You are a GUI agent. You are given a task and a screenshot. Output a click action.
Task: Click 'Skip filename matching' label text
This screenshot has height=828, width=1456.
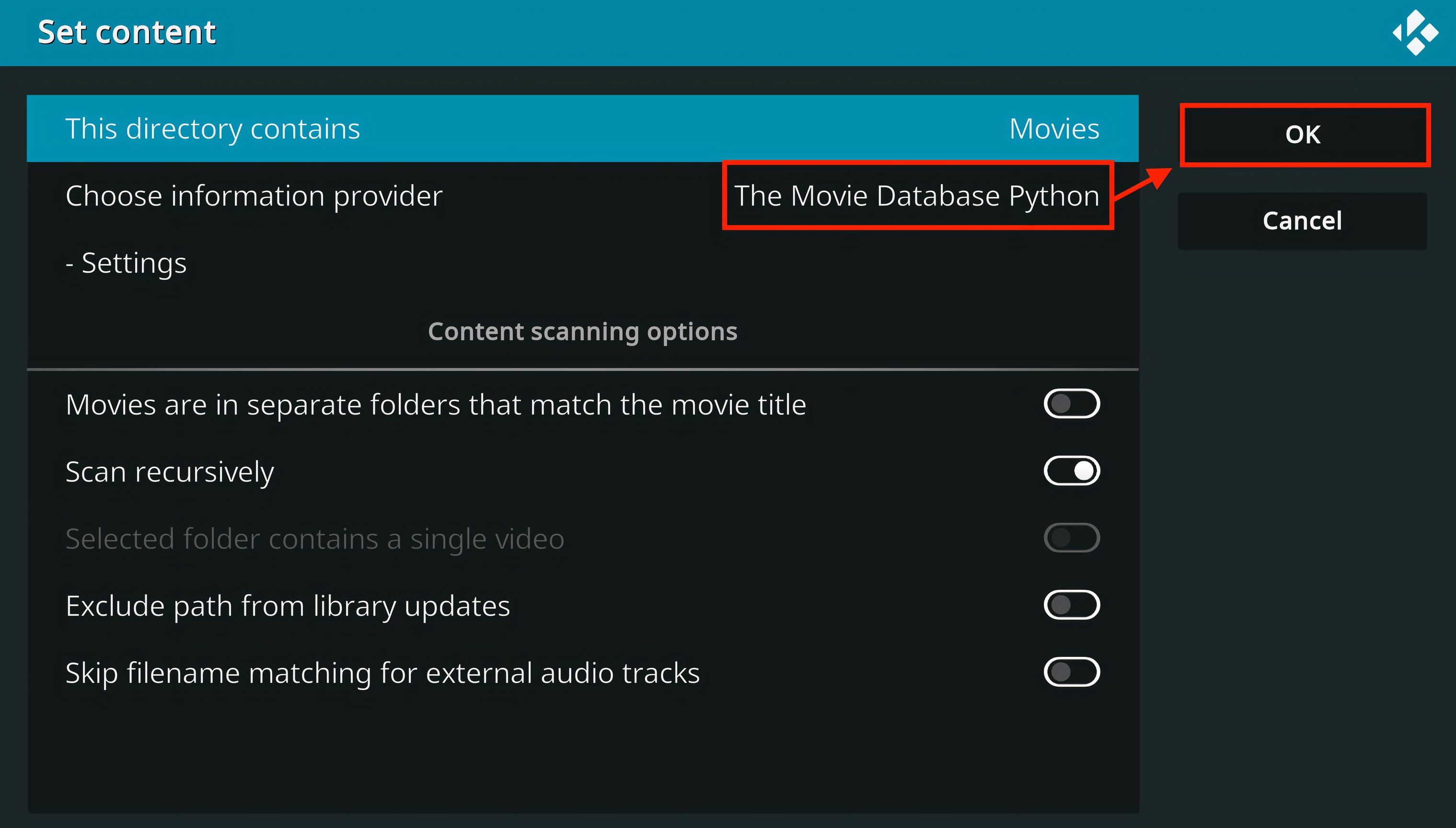point(382,673)
